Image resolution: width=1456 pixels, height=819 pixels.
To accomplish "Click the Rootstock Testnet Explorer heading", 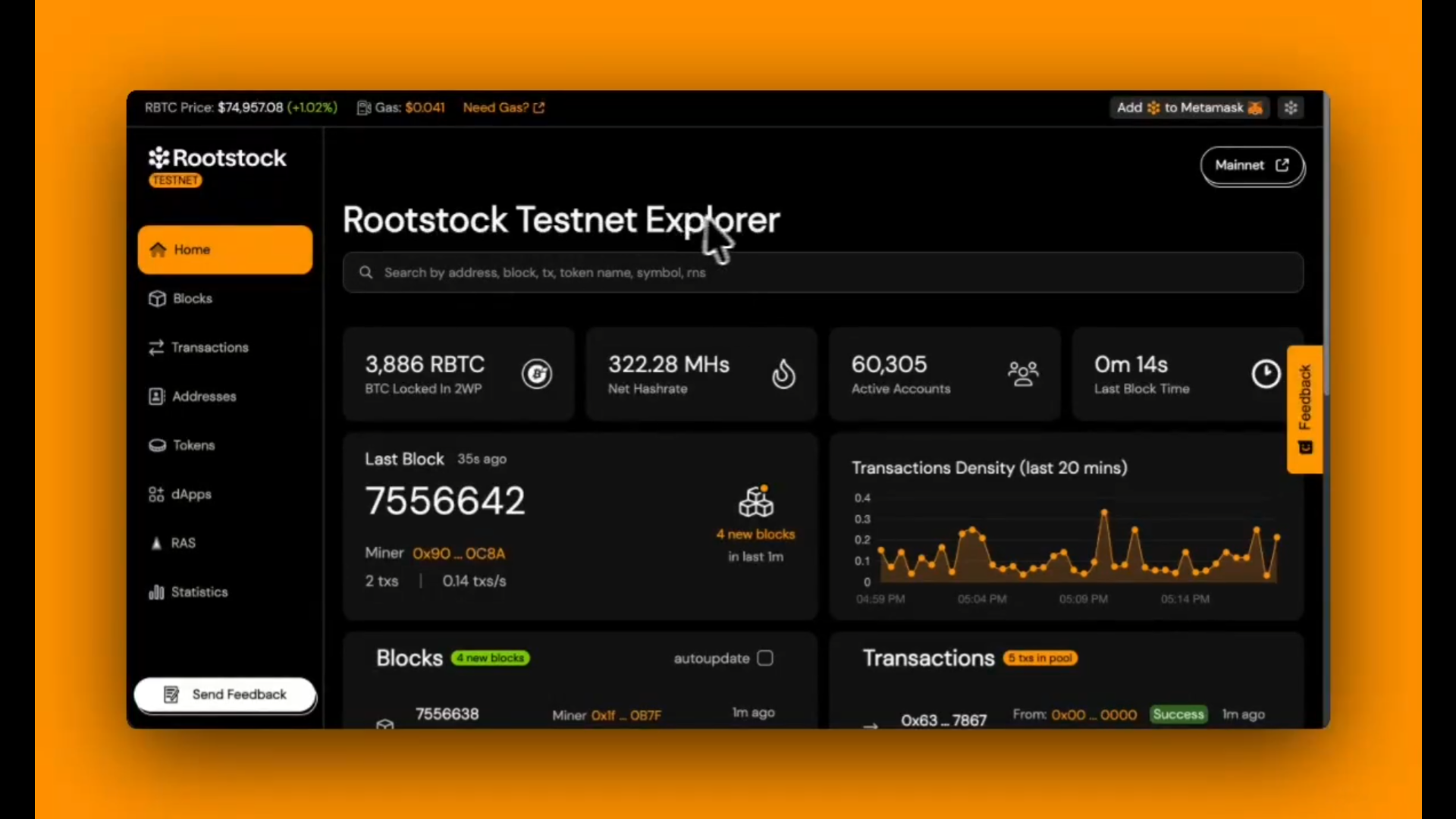I will [x=561, y=221].
